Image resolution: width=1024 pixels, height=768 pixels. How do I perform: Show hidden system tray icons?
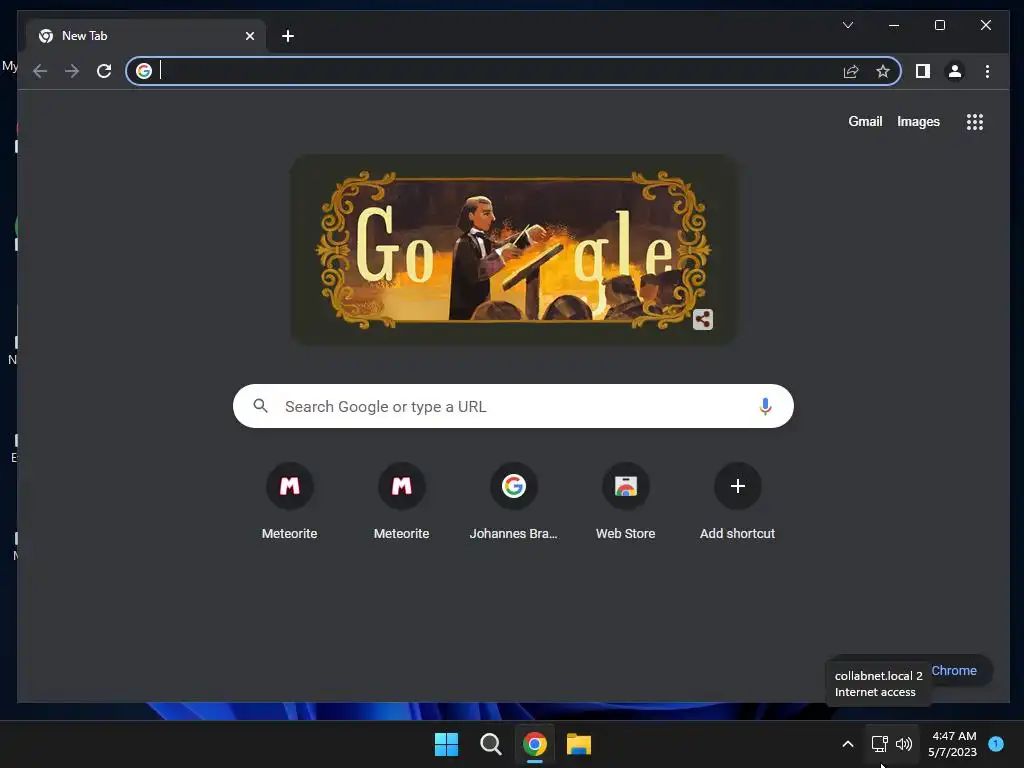pos(847,744)
